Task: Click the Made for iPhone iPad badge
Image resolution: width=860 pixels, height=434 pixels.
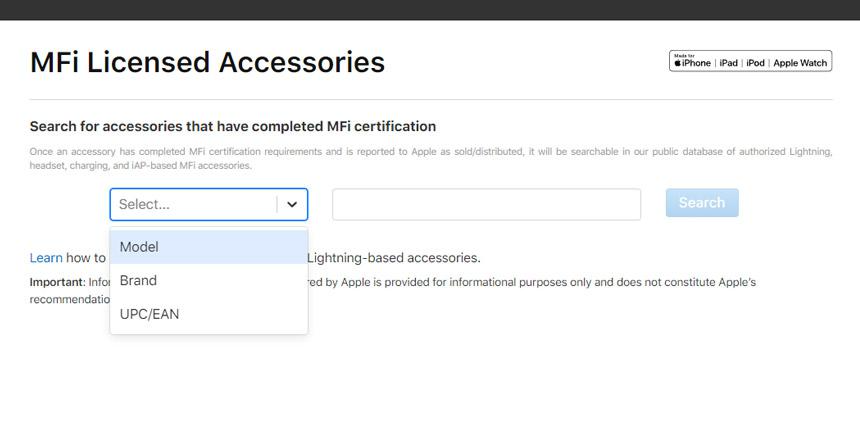Action: (750, 61)
